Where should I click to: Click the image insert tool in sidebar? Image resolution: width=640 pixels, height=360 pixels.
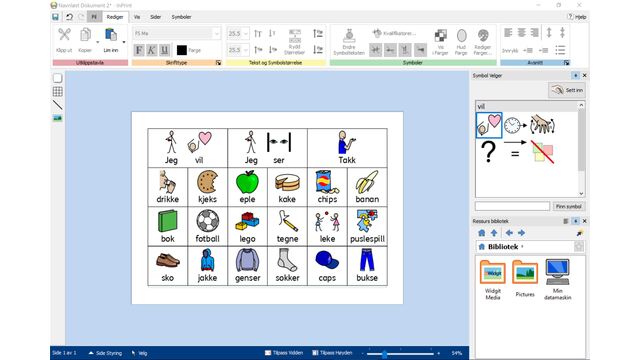pyautogui.click(x=58, y=118)
